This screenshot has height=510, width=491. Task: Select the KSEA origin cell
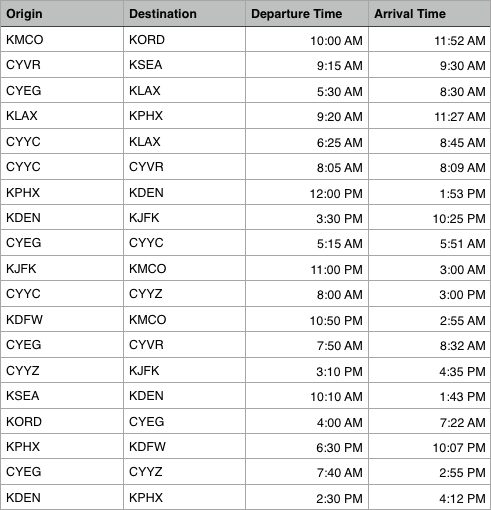[62, 396]
